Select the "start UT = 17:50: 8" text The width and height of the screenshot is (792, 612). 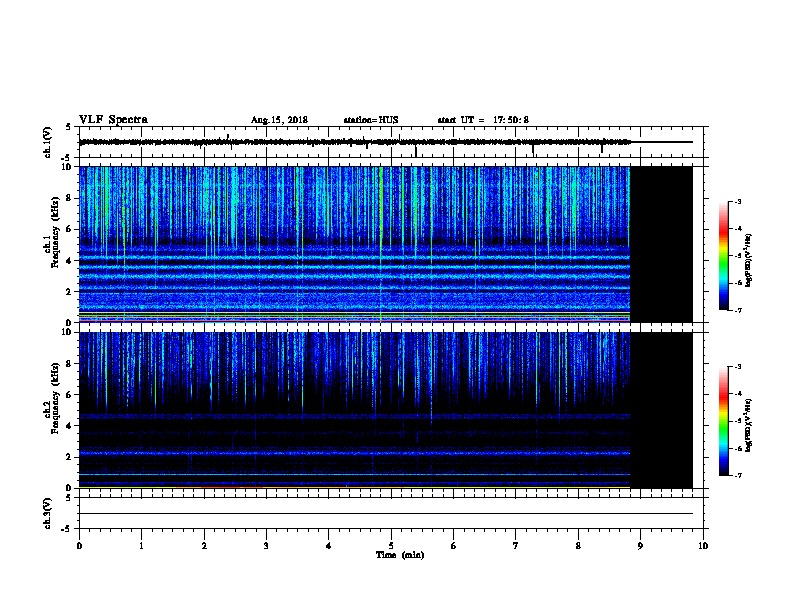[x=483, y=120]
